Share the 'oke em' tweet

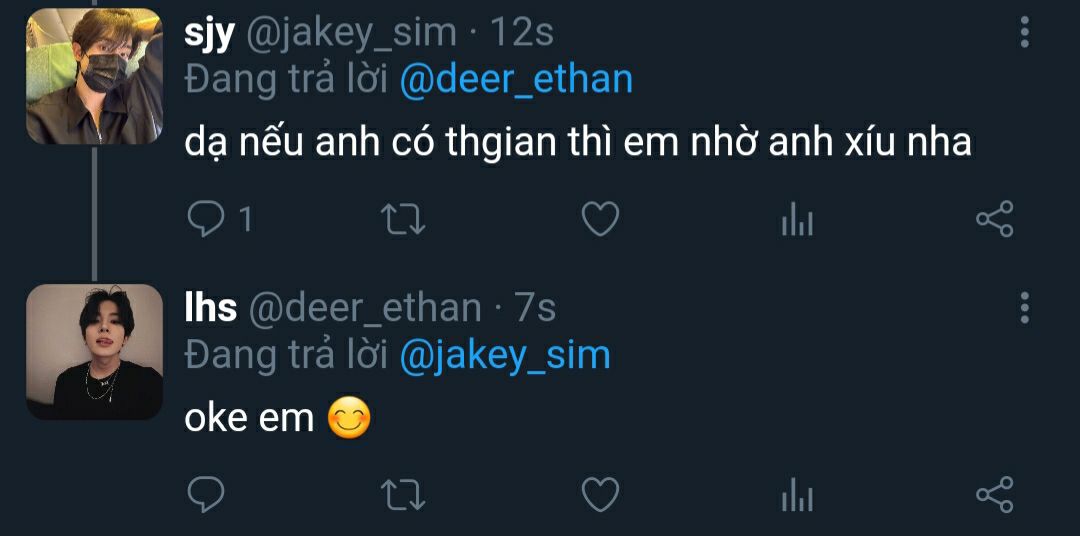[x=995, y=495]
